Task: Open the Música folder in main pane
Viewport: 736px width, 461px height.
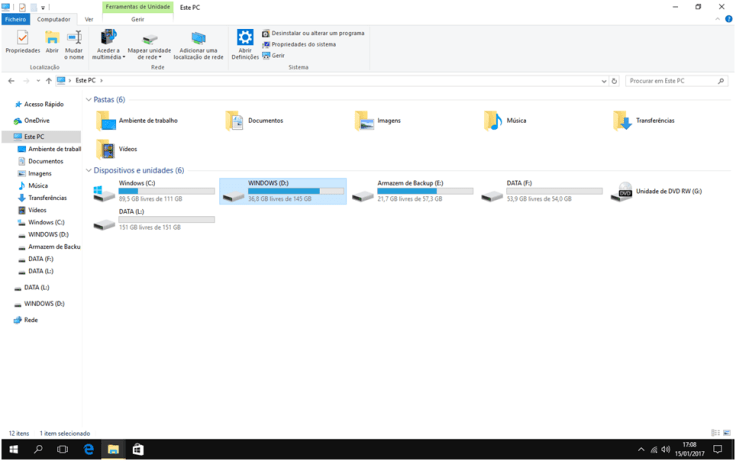Action: coord(493,120)
